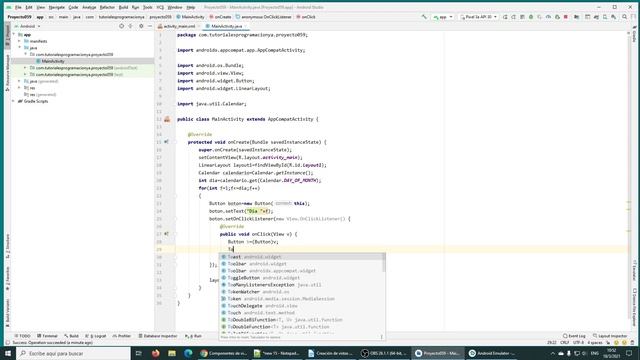Viewport: 640px width, 360px height.
Task: Open the Refactor menu
Action: coord(107,7)
